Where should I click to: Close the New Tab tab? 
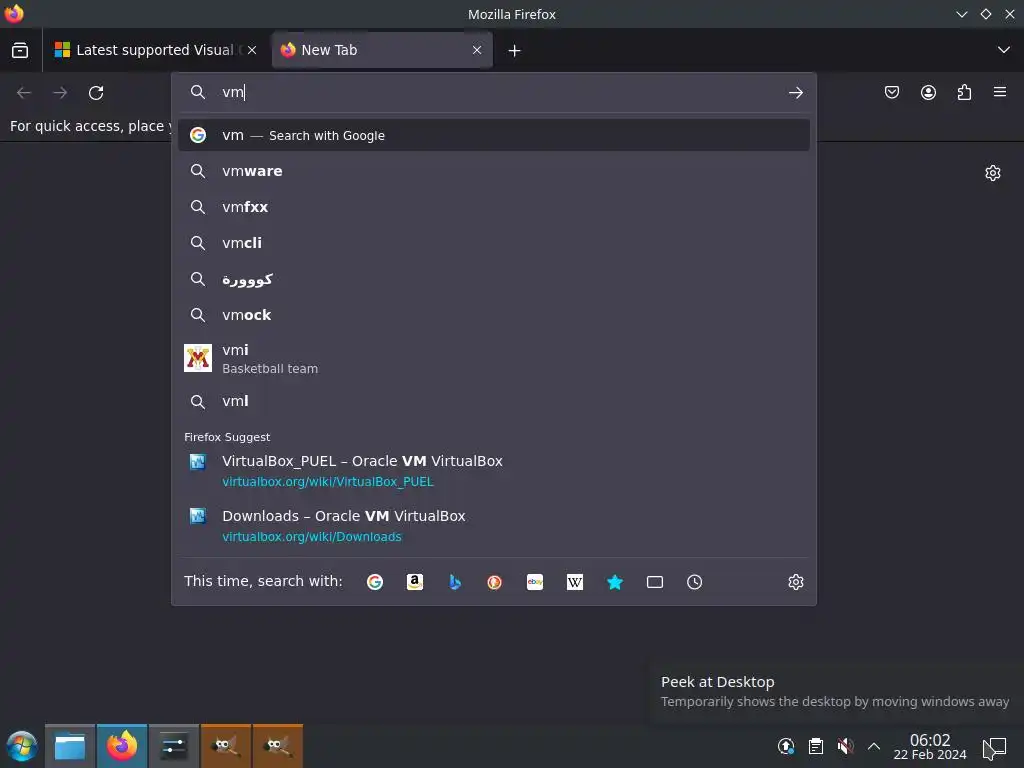click(477, 50)
